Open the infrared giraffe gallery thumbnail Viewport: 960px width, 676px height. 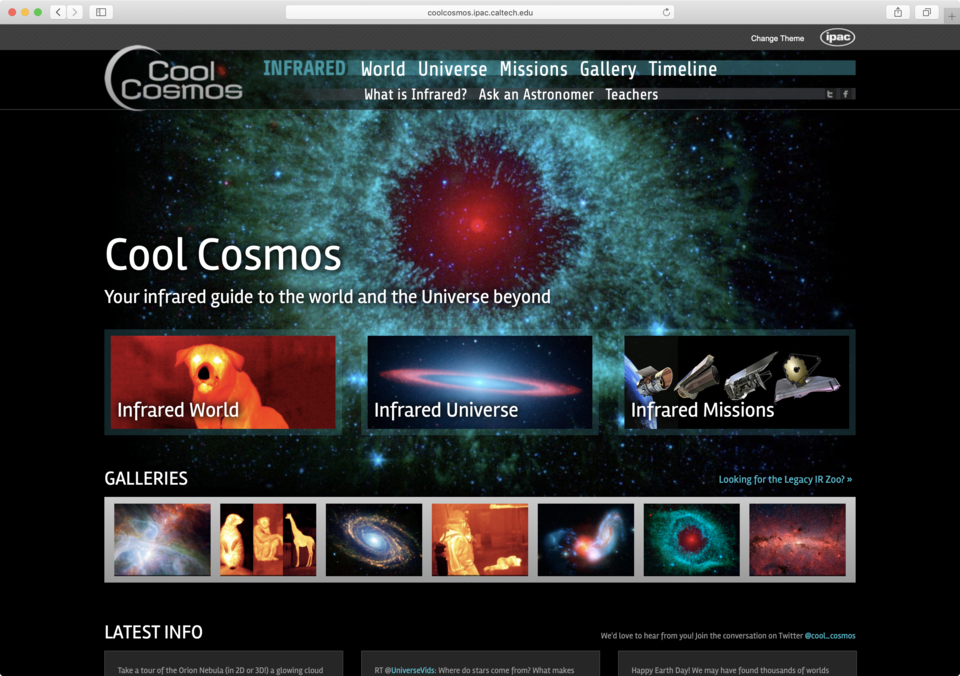click(x=268, y=539)
